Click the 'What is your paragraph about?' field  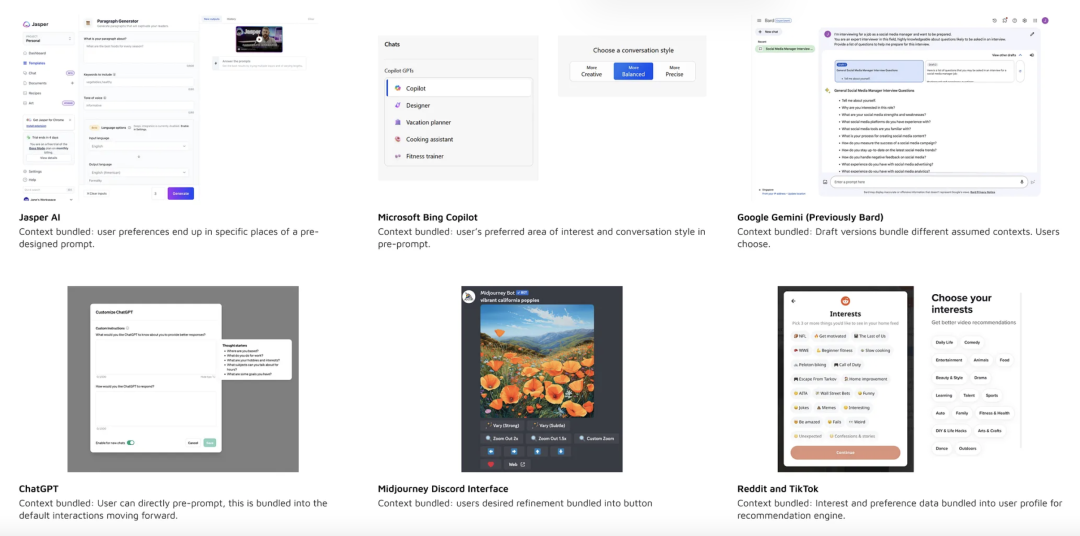[138, 53]
